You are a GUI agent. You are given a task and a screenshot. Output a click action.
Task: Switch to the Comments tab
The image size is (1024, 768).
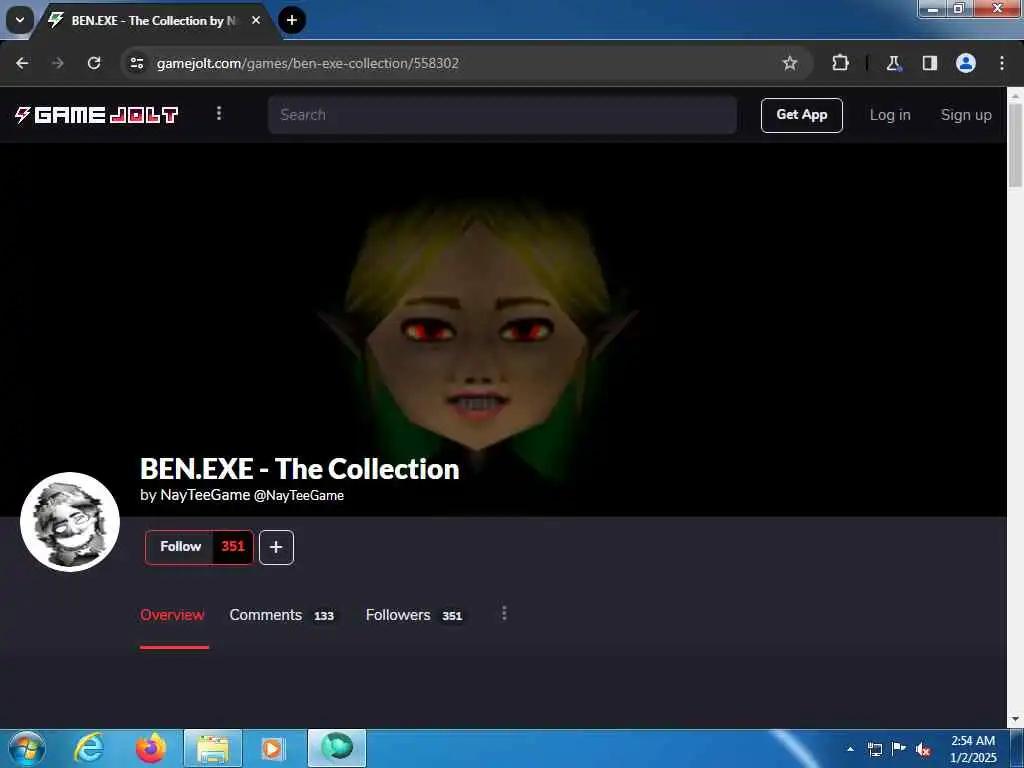(x=281, y=615)
